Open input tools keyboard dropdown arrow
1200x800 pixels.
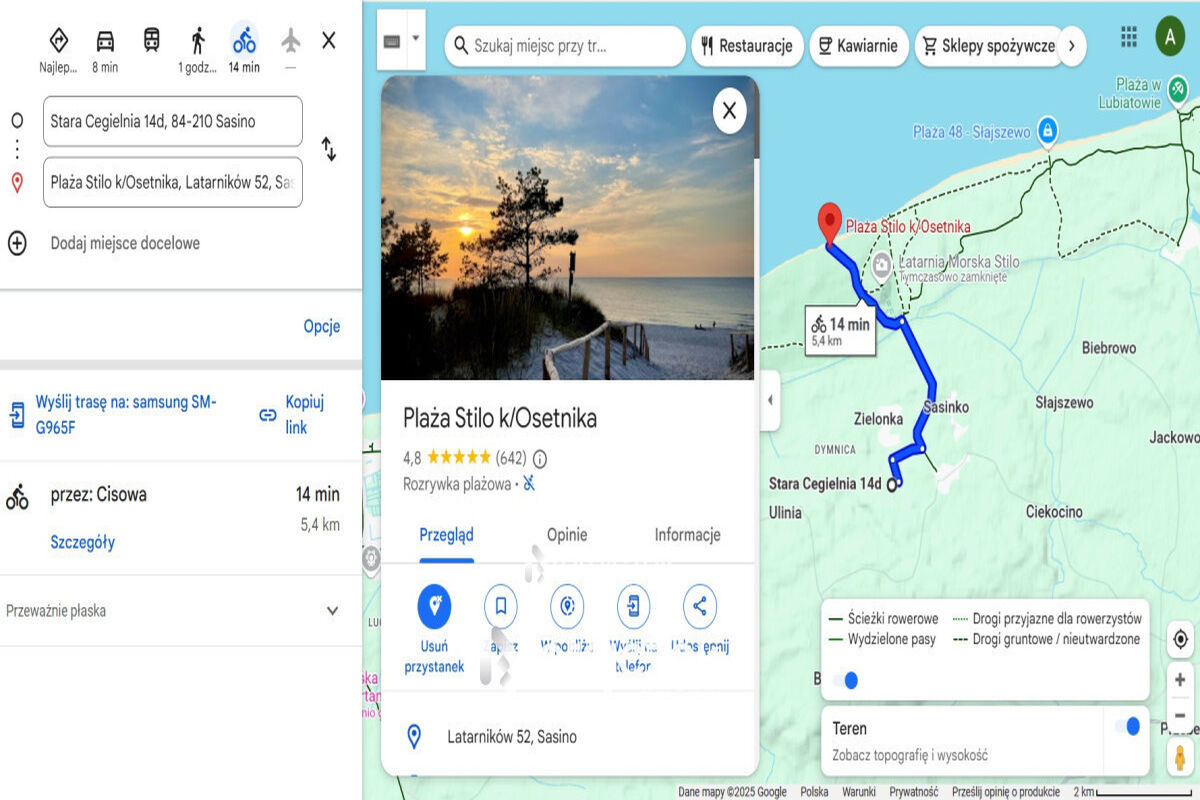pos(416,38)
